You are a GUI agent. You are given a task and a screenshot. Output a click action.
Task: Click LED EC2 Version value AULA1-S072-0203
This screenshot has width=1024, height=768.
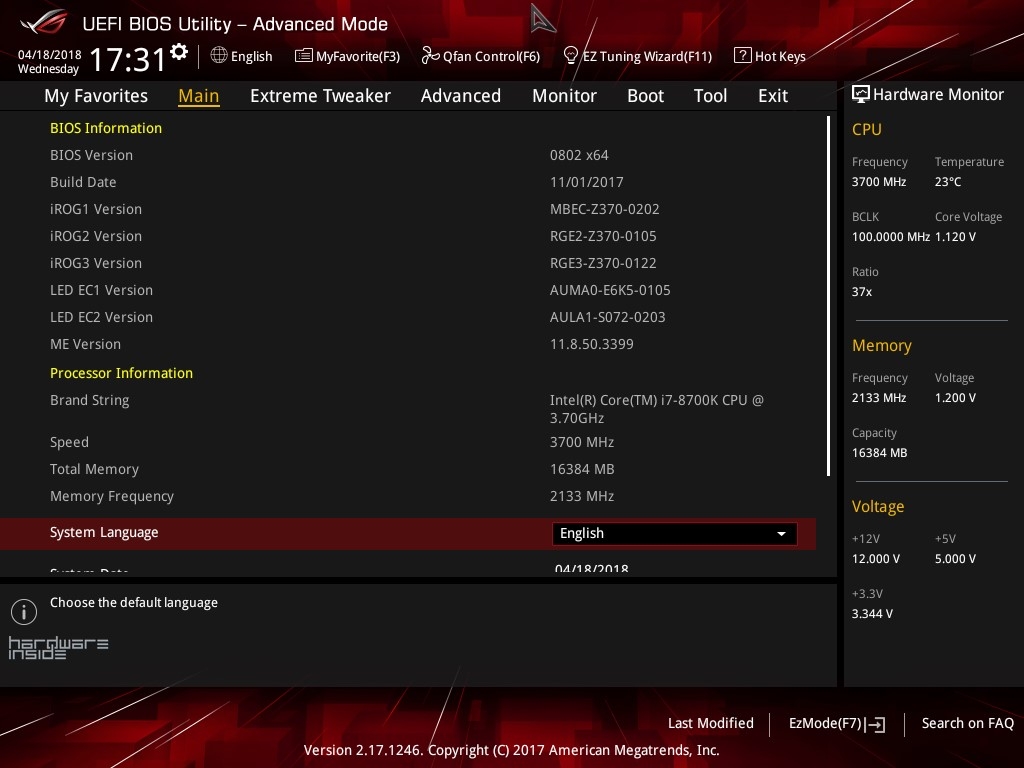point(607,317)
